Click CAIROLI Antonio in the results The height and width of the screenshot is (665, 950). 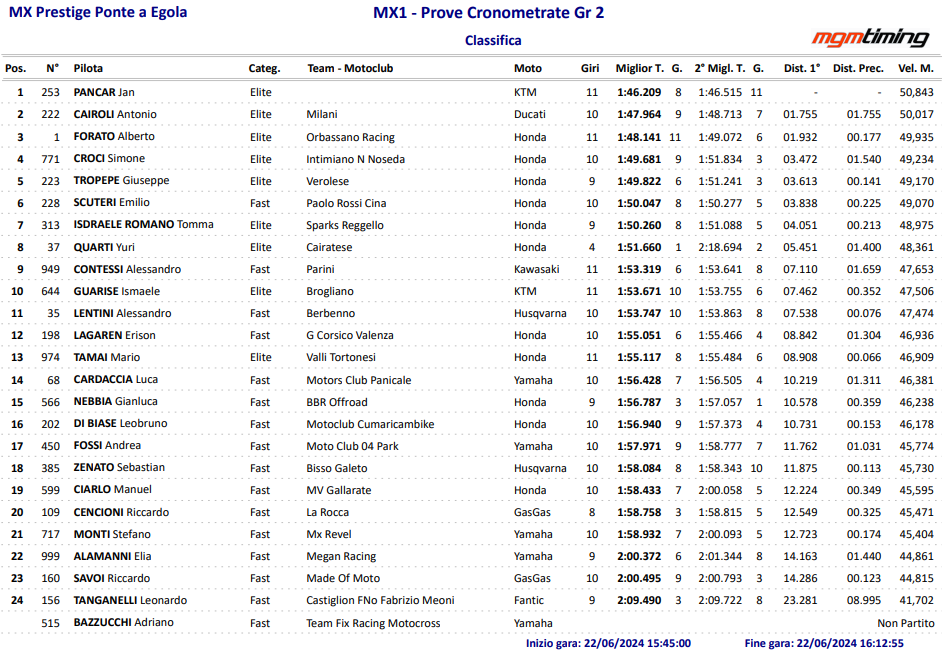coord(115,114)
